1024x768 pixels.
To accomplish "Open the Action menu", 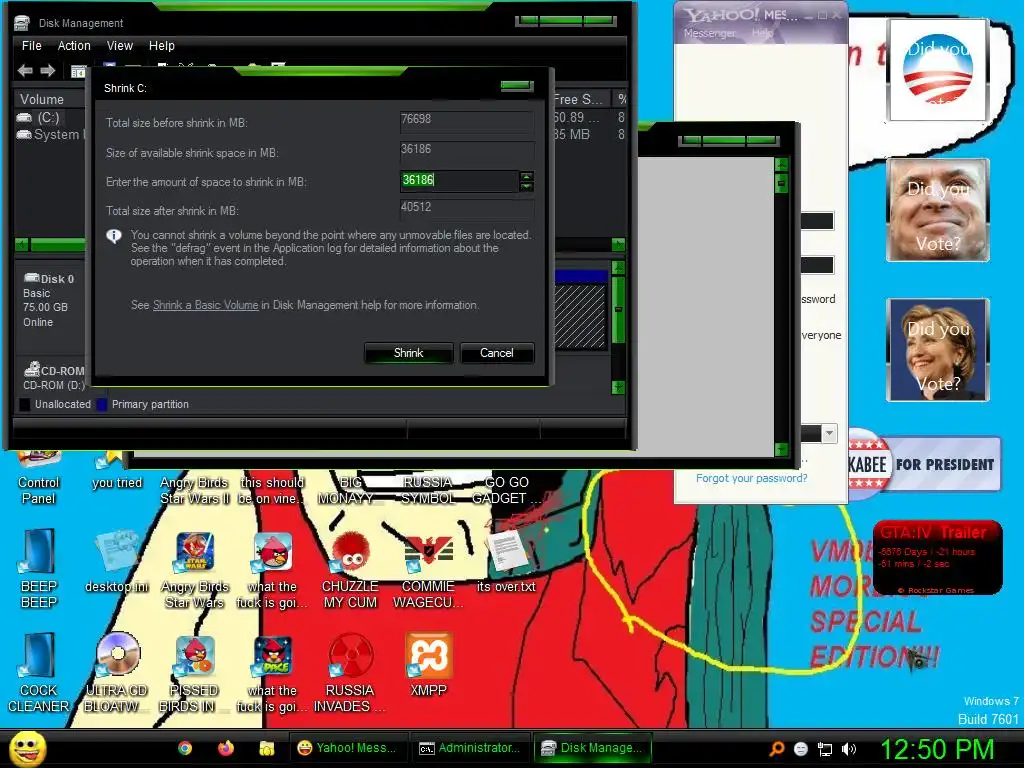I will (74, 46).
